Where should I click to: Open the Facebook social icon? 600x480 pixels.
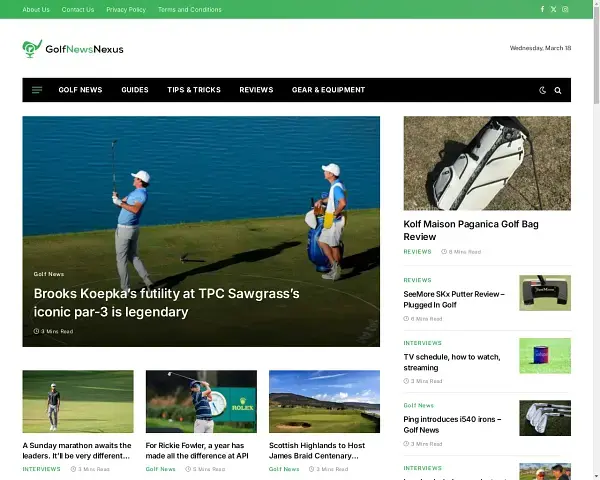point(542,9)
